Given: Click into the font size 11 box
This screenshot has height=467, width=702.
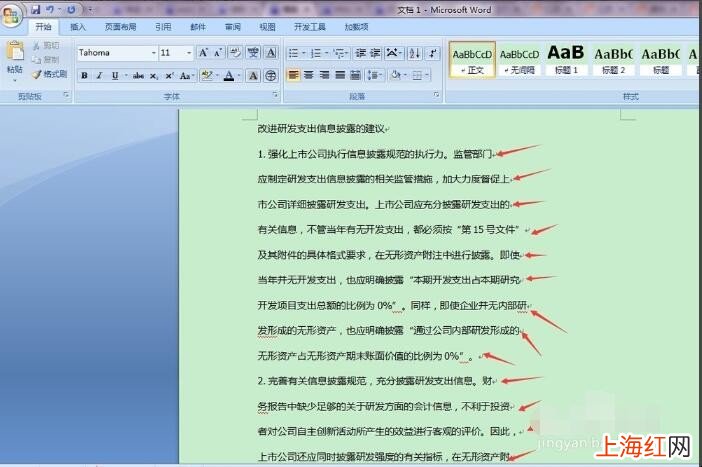Looking at the screenshot, I should [172, 53].
